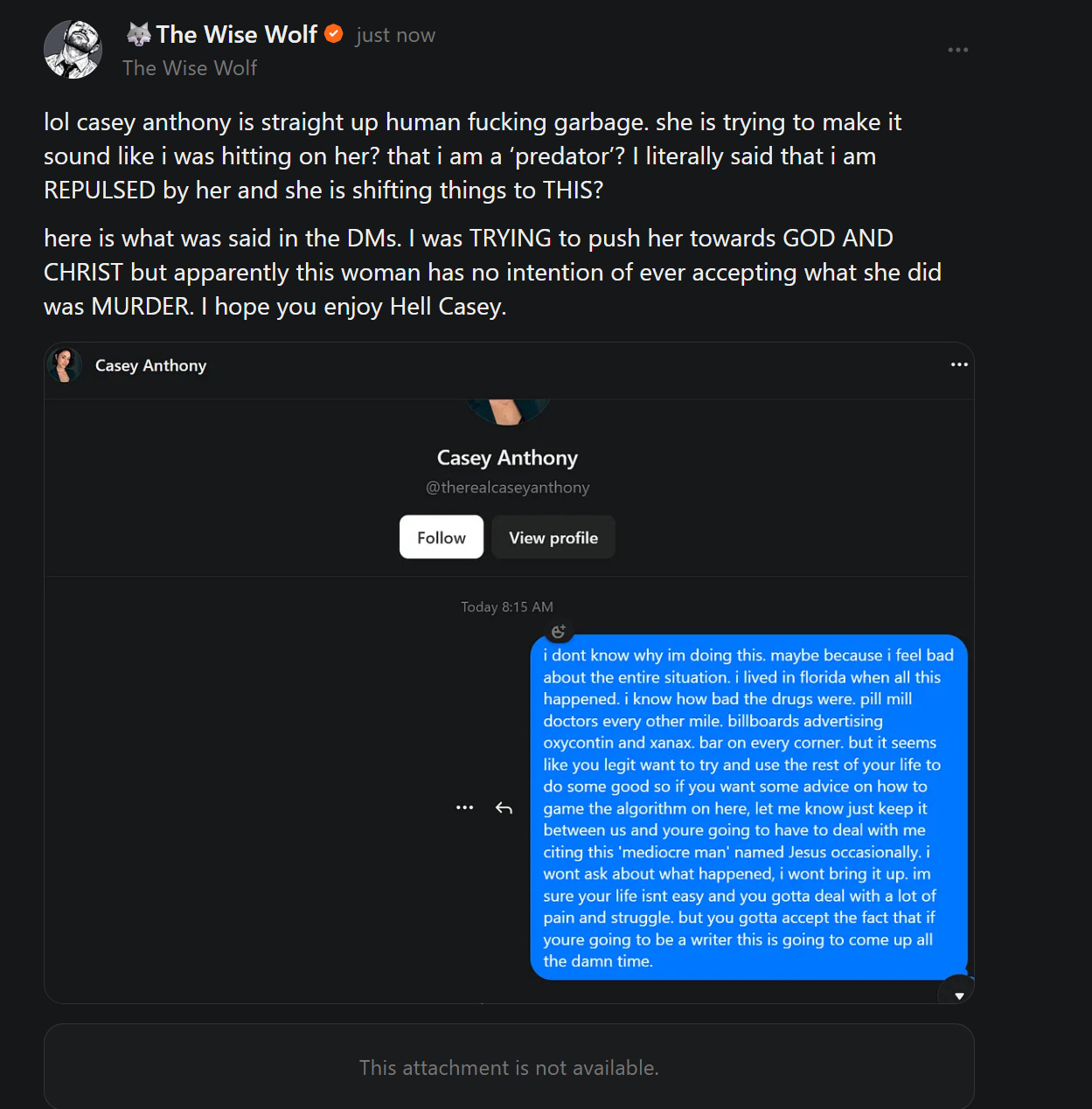Click the wolf emoji beside the author name
1092x1109 pixels.
click(139, 34)
